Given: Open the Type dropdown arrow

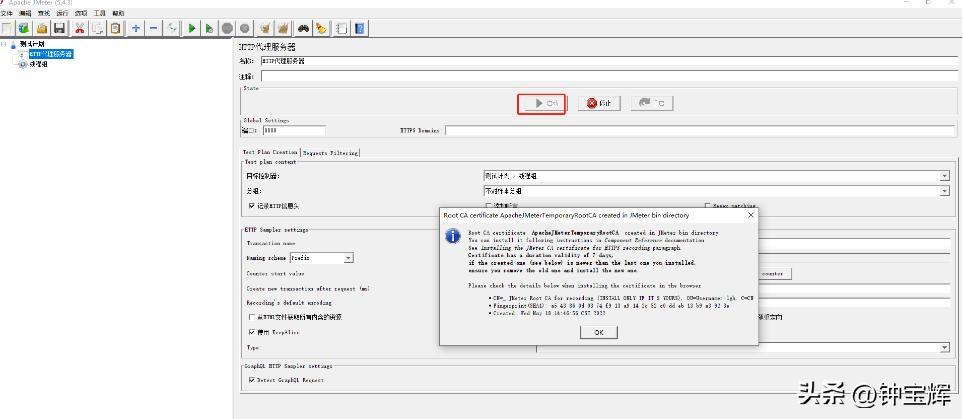Looking at the screenshot, I should [944, 348].
